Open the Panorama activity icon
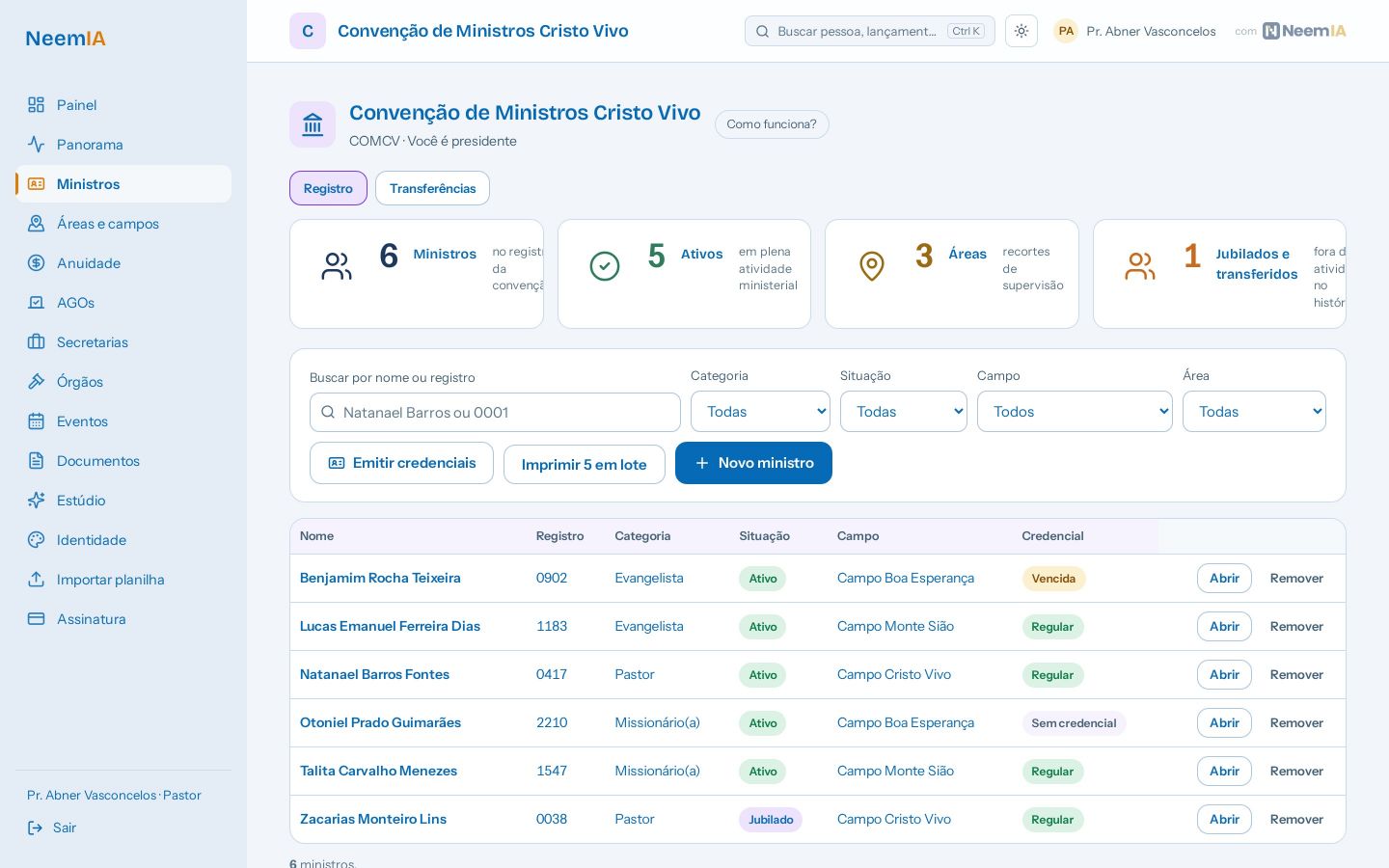This screenshot has height=868, width=1389. click(36, 145)
